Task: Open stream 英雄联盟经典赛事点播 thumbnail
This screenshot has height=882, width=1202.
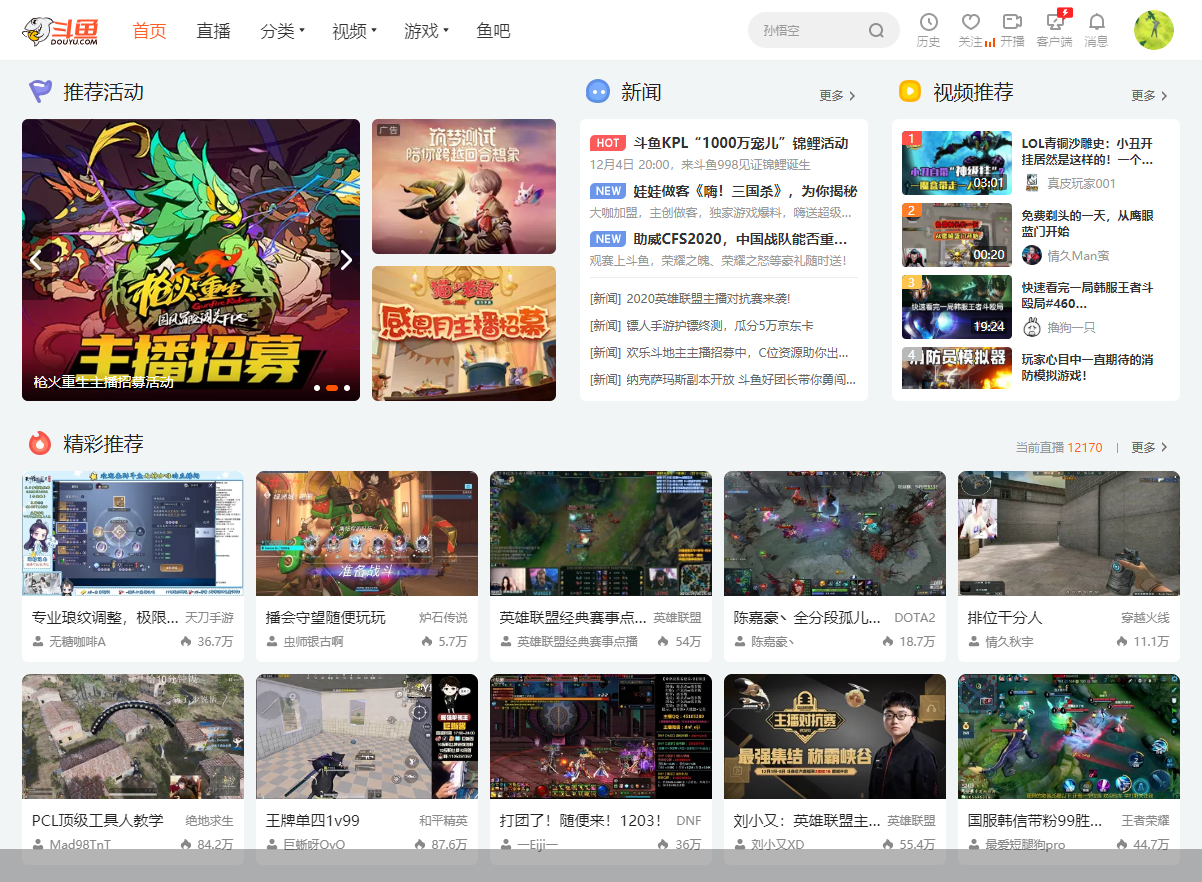Action: pyautogui.click(x=601, y=534)
